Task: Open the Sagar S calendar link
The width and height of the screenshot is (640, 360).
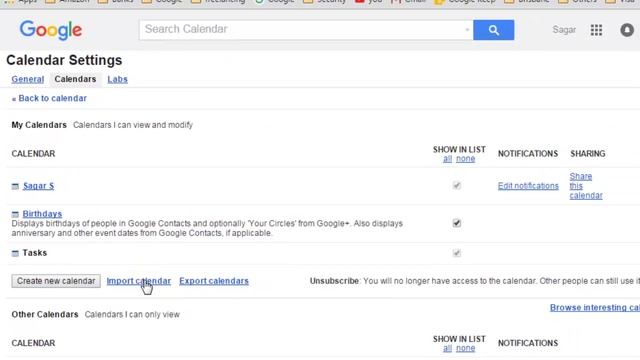Action: coord(38,186)
